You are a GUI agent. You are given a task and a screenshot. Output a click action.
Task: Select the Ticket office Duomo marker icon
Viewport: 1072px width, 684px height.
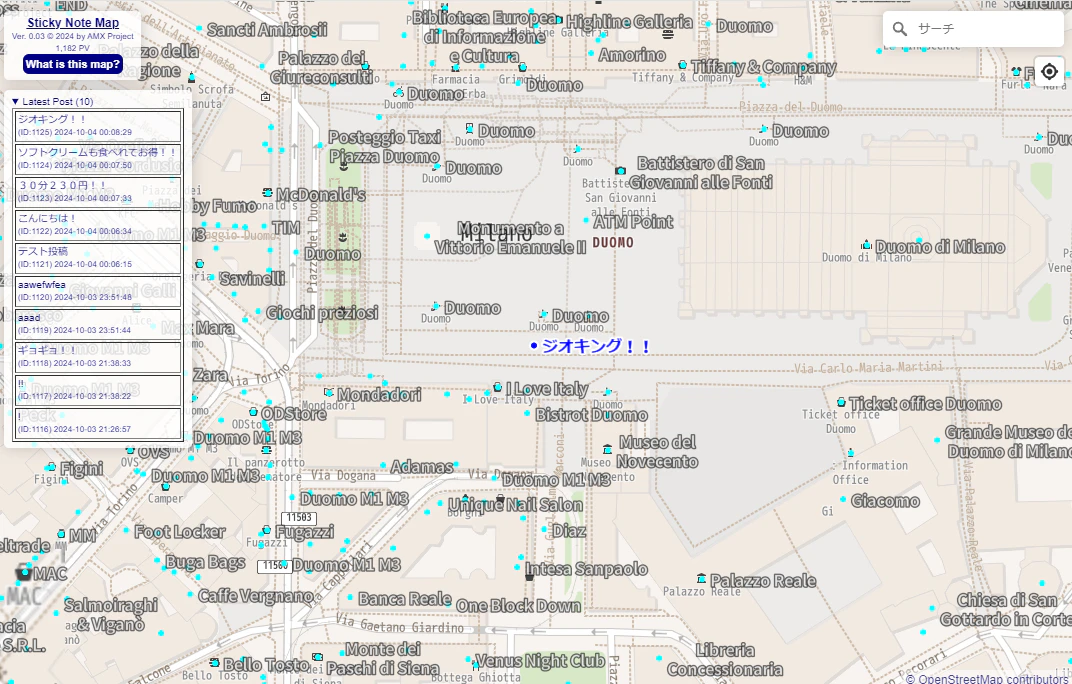841,402
